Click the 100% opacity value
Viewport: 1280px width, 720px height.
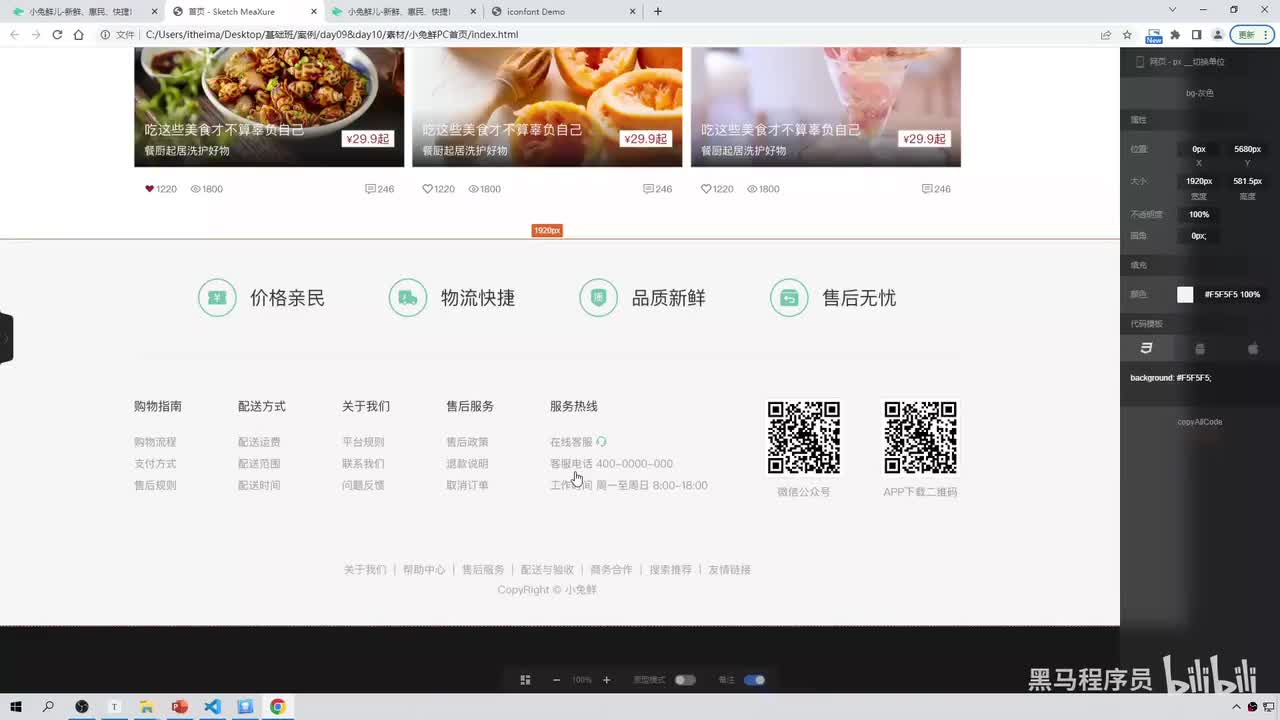(x=1199, y=215)
